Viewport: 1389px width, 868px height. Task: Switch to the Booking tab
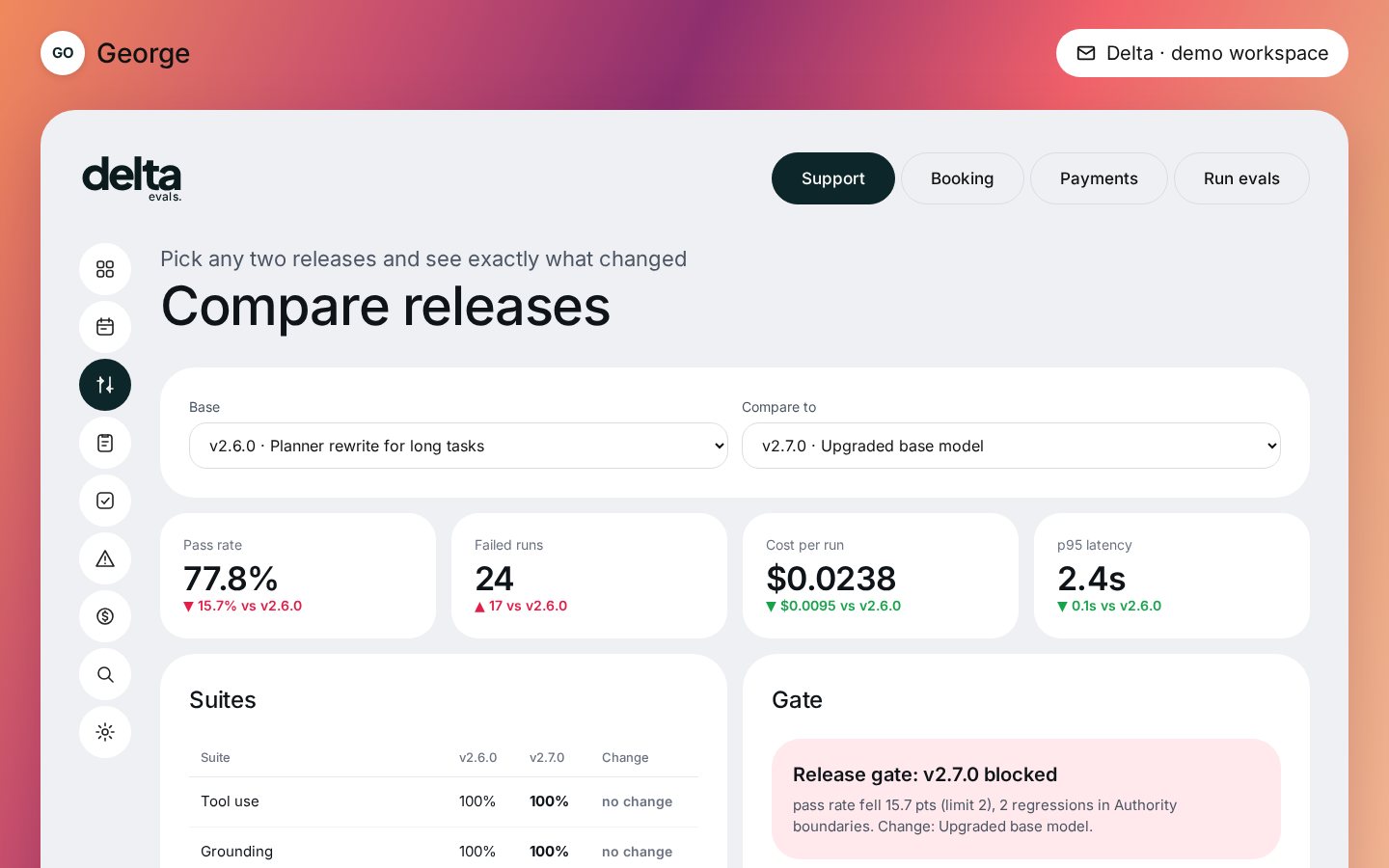click(x=962, y=178)
